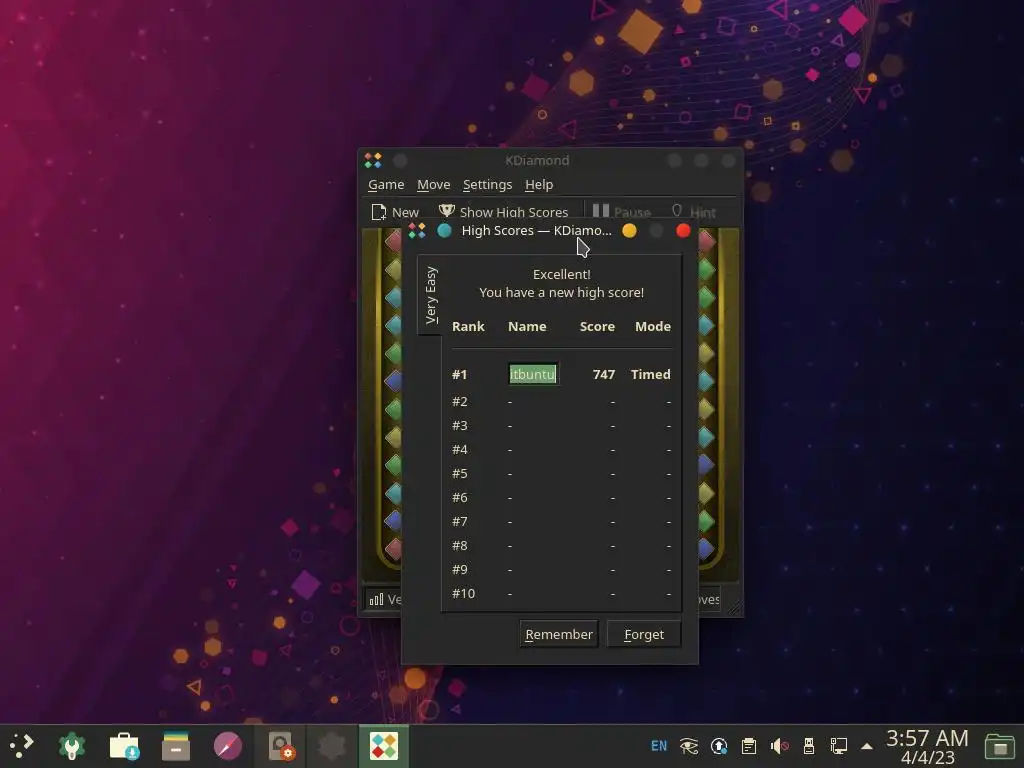Expand the hidden system tray arrow

[x=867, y=746]
